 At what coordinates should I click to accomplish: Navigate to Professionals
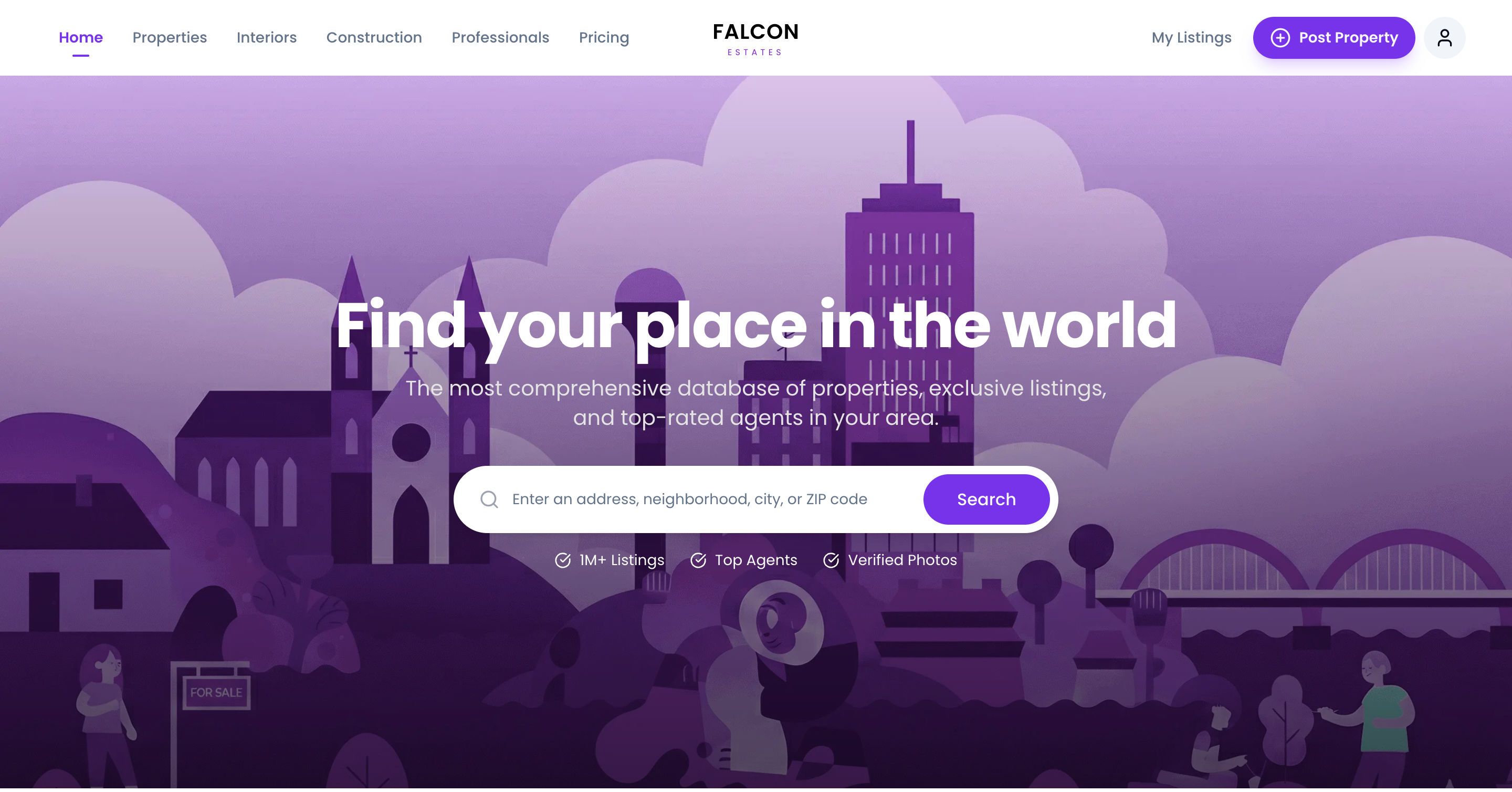[x=500, y=38]
